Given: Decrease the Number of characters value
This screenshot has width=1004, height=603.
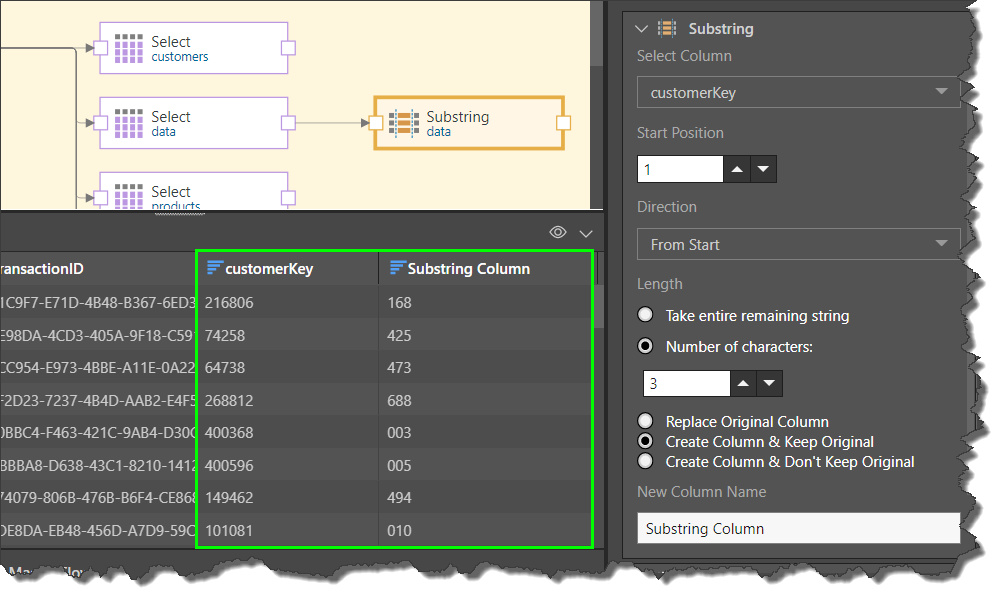Looking at the screenshot, I should [x=769, y=384].
